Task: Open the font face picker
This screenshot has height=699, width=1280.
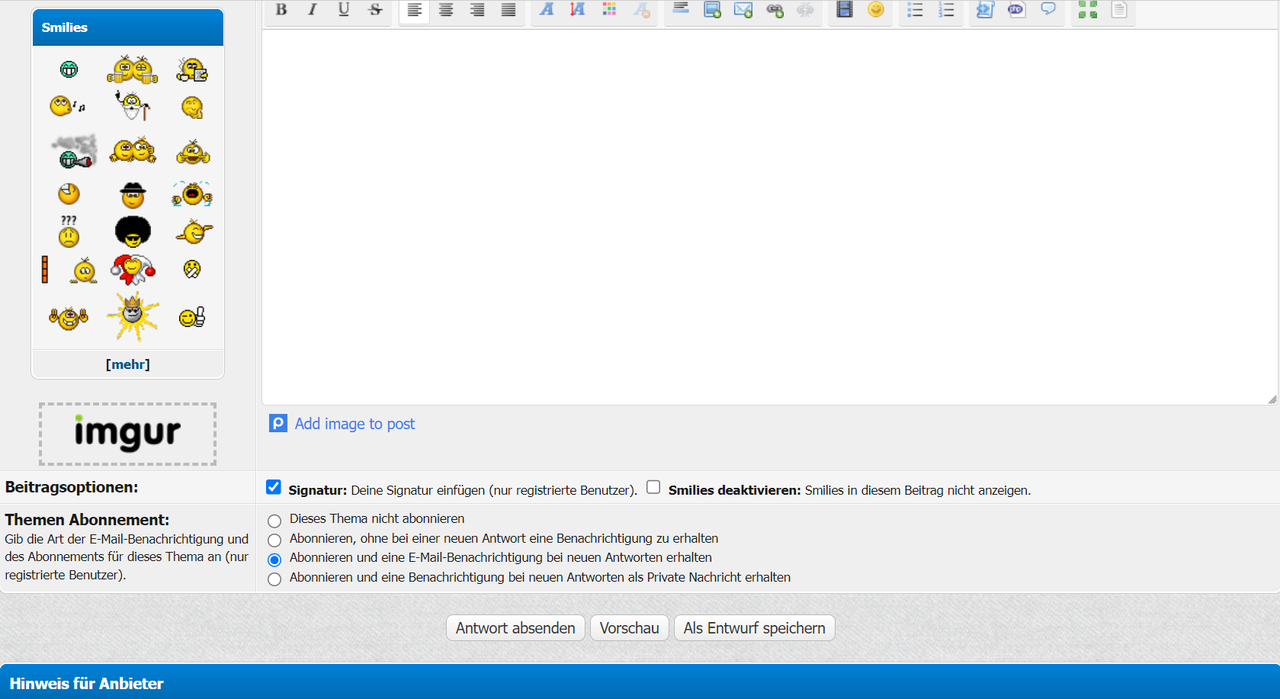Action: (x=546, y=10)
